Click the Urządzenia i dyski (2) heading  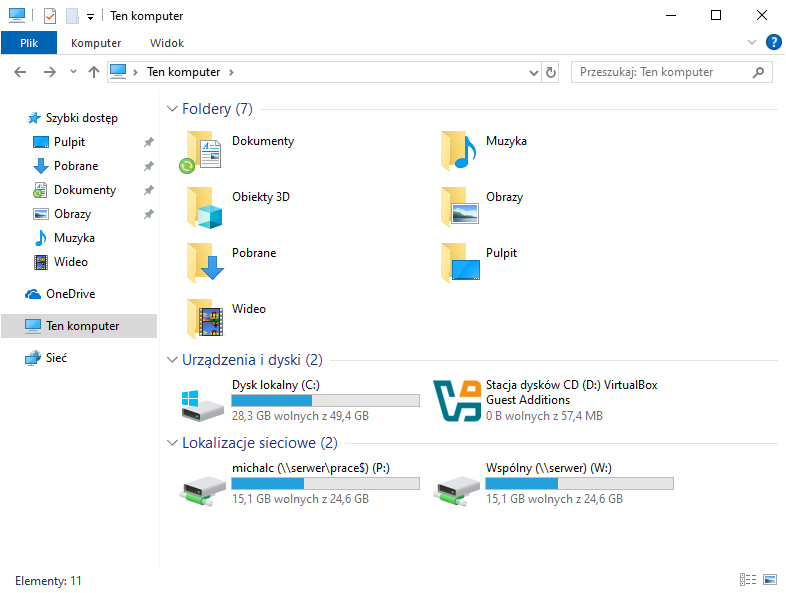tap(252, 360)
